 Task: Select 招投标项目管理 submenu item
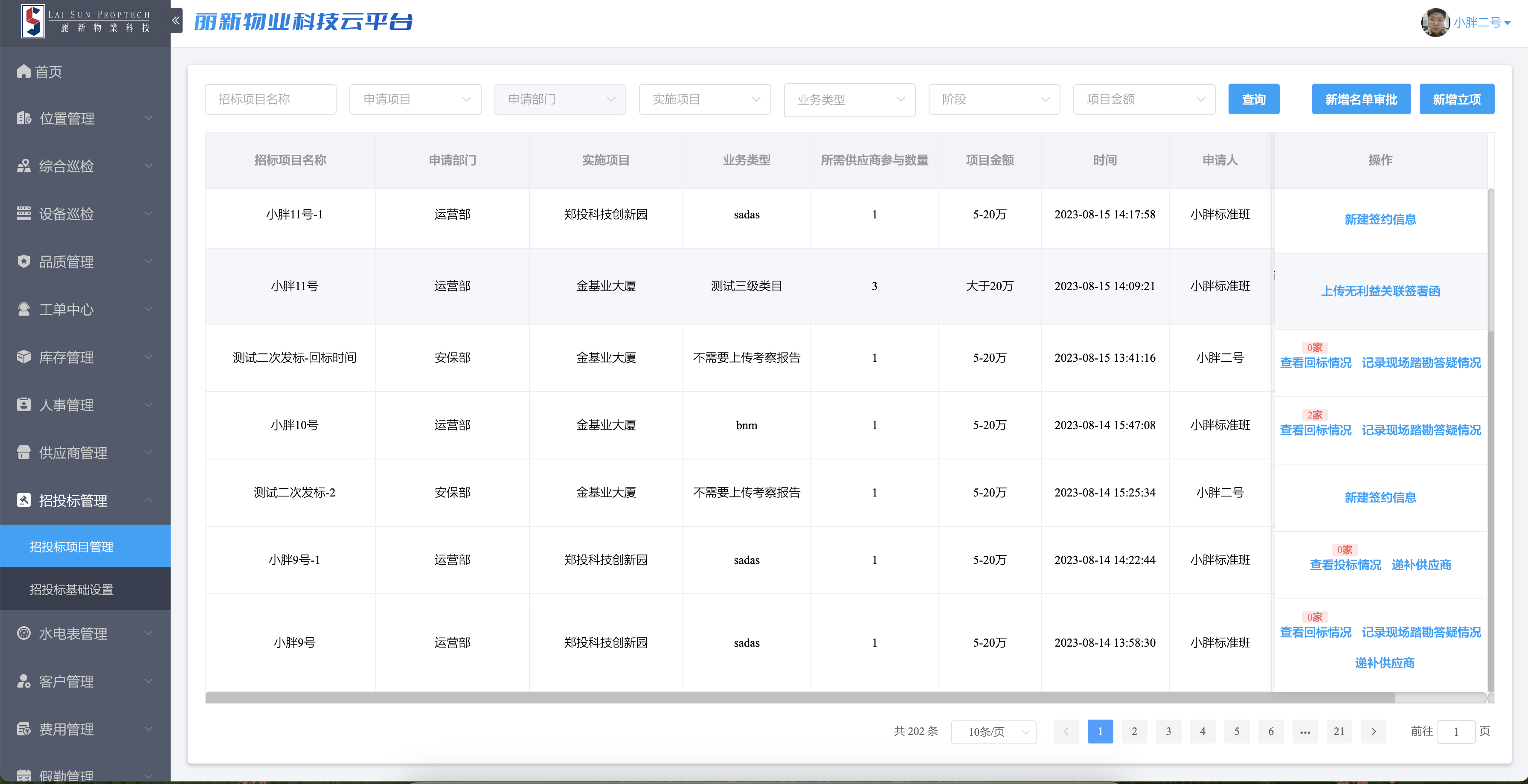85,546
